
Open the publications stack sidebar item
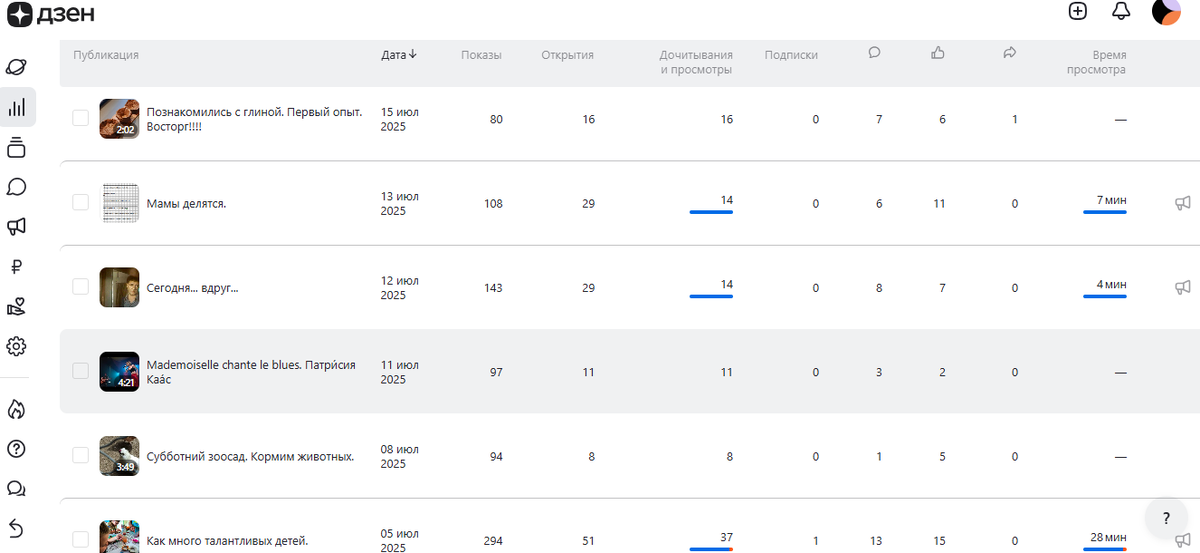pyautogui.click(x=17, y=148)
